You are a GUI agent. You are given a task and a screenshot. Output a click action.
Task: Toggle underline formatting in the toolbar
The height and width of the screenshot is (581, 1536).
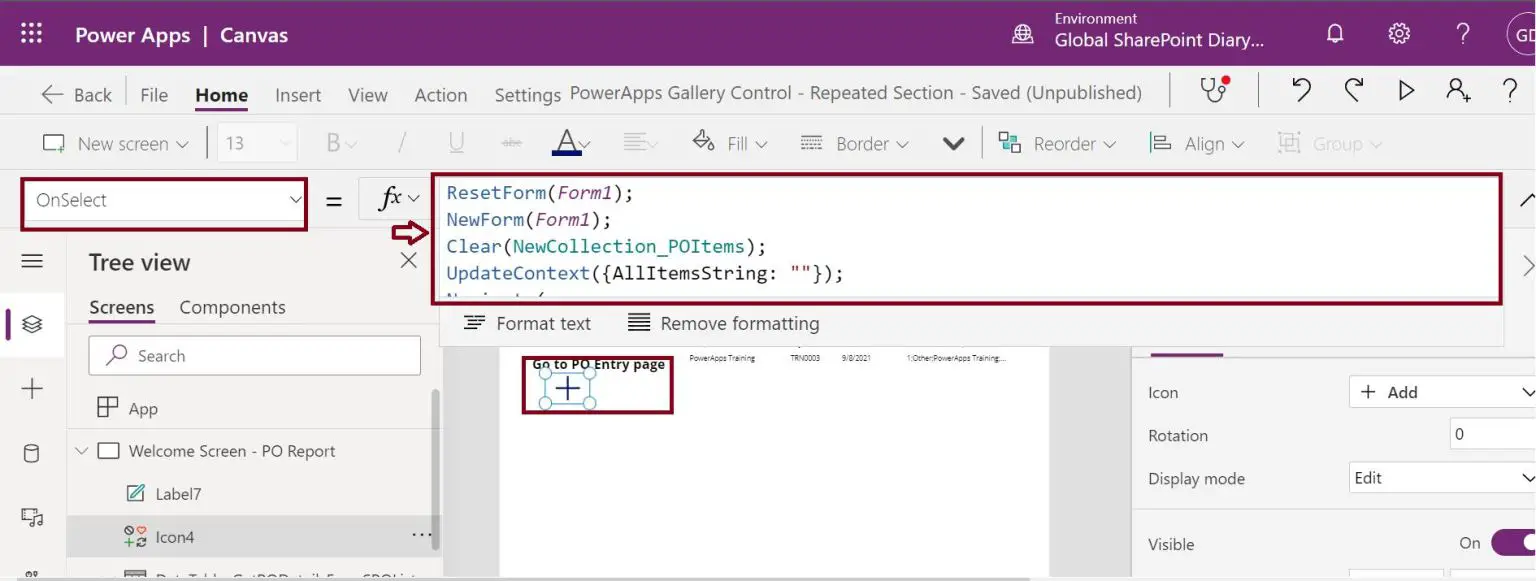[x=457, y=142]
